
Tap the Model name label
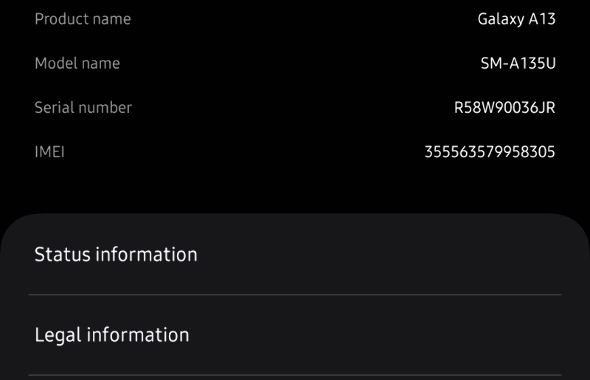[x=77, y=63]
